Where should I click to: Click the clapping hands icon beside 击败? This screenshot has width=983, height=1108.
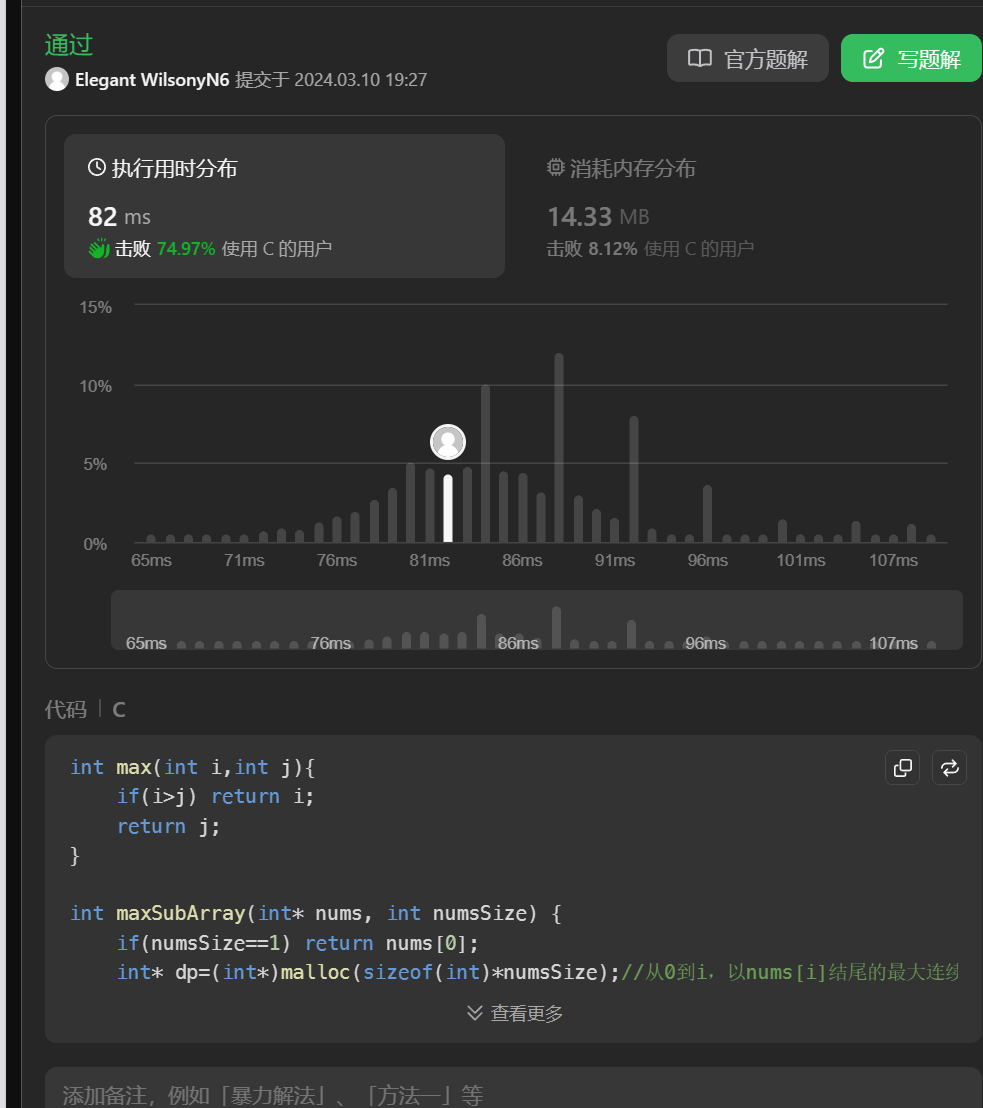point(98,249)
